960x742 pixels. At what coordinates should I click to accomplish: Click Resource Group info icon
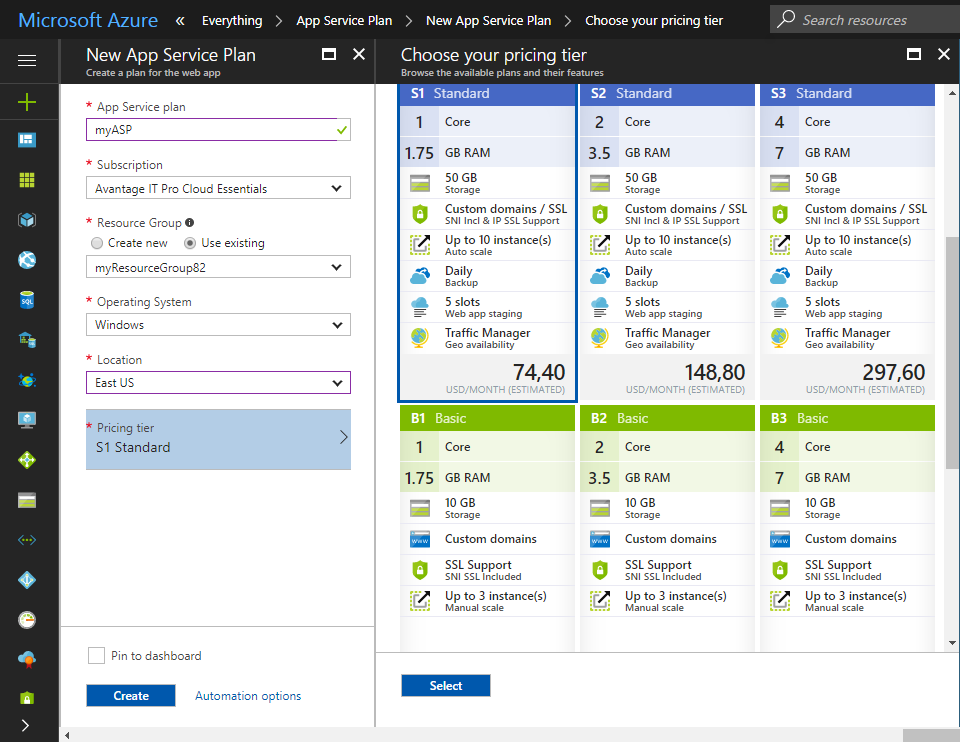coord(190,223)
